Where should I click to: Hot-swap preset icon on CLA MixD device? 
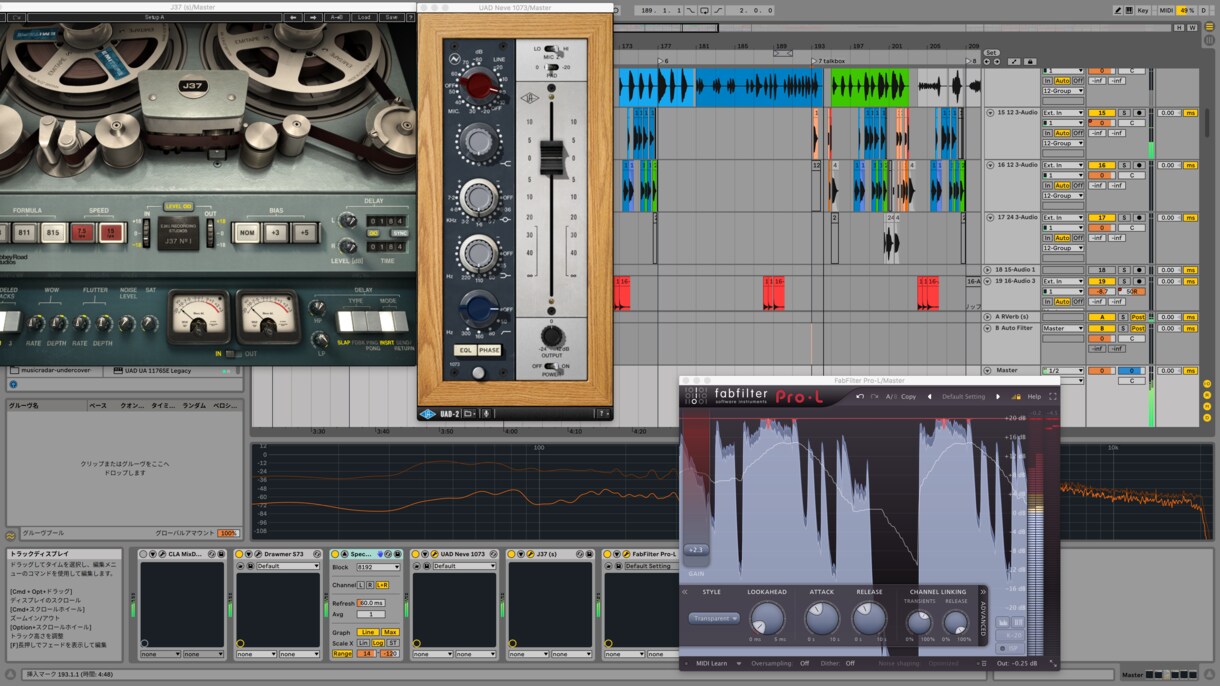[x=212, y=554]
